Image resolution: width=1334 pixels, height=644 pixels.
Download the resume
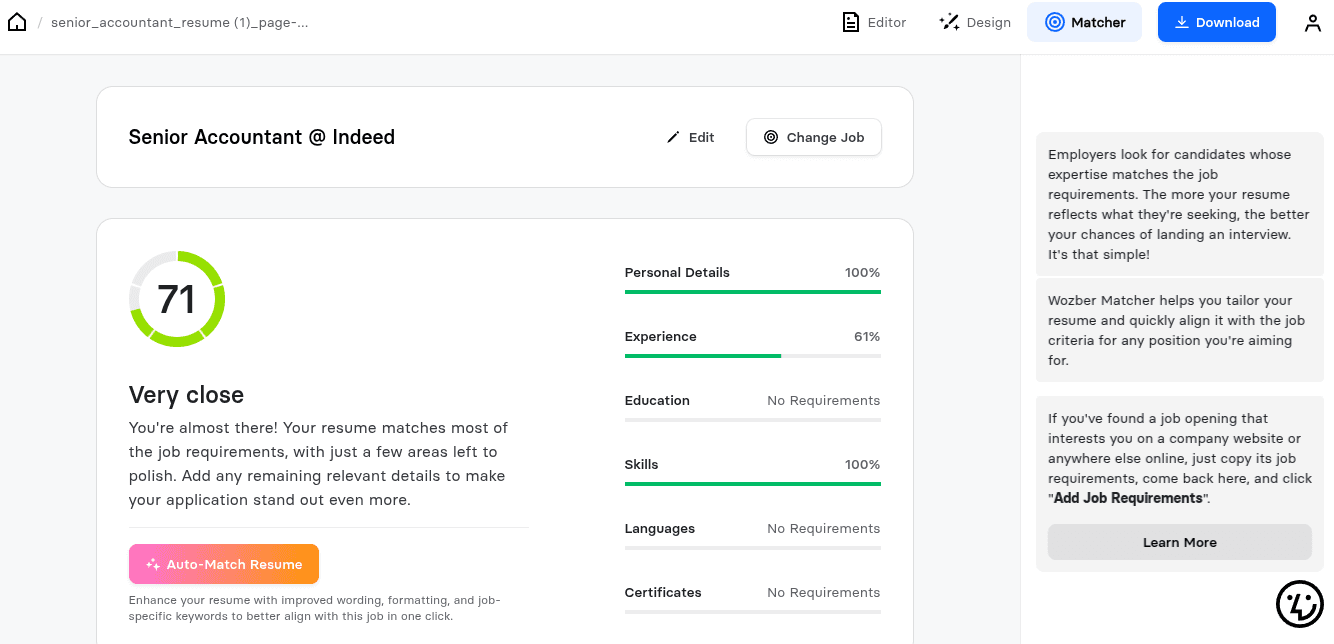1217,22
